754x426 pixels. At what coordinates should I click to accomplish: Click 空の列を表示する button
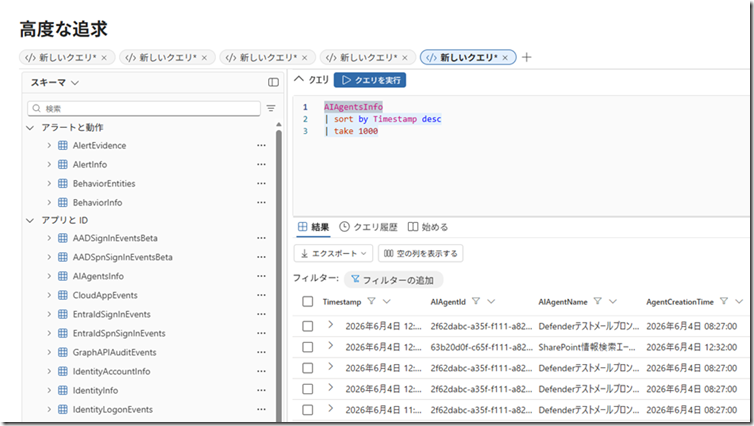pos(421,253)
